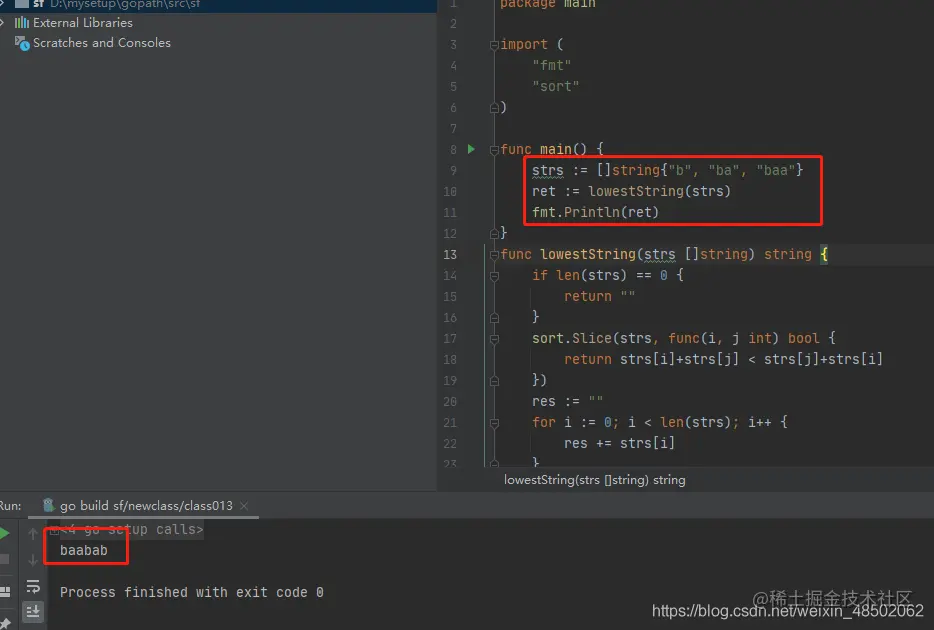Fold the main function at line 8
Image resolution: width=934 pixels, height=630 pixels.
(494, 149)
